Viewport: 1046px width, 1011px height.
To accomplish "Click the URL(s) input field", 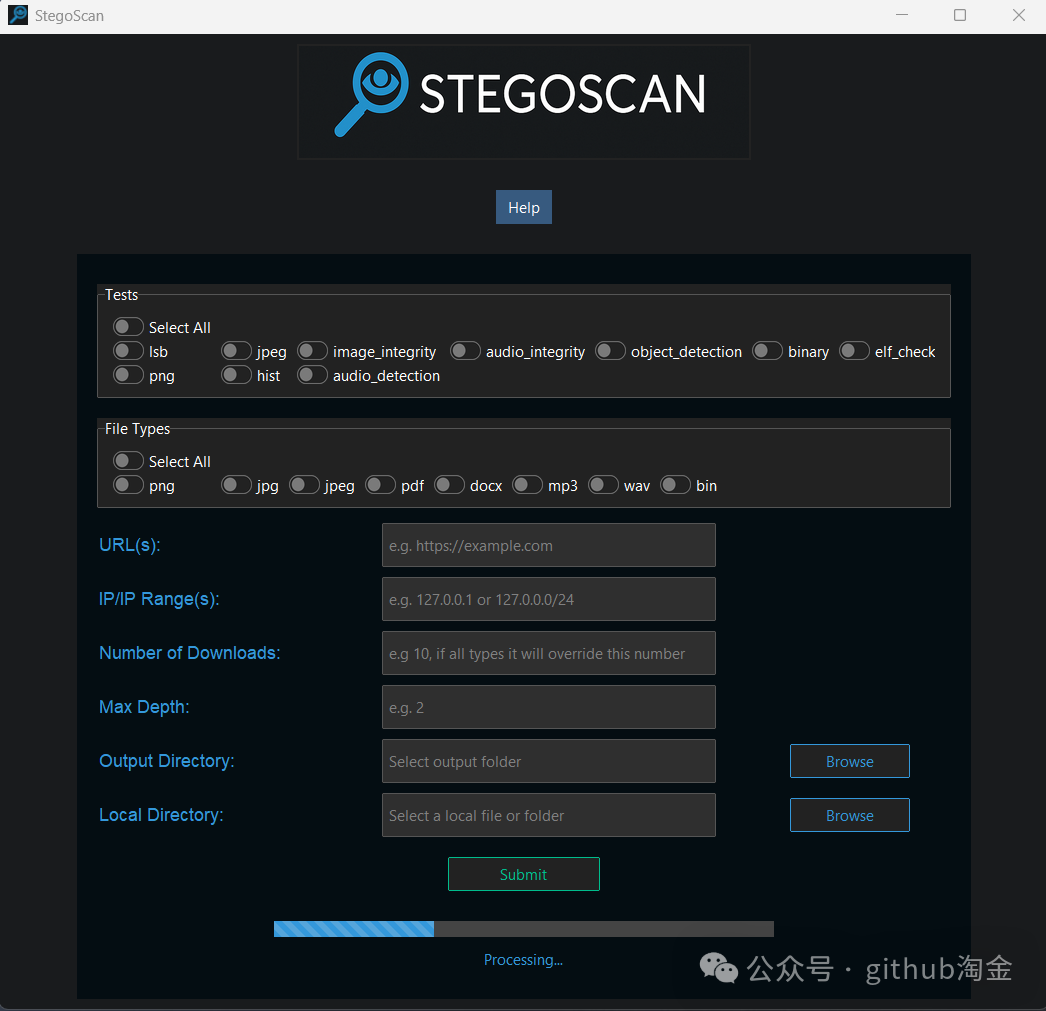I will pyautogui.click(x=548, y=545).
